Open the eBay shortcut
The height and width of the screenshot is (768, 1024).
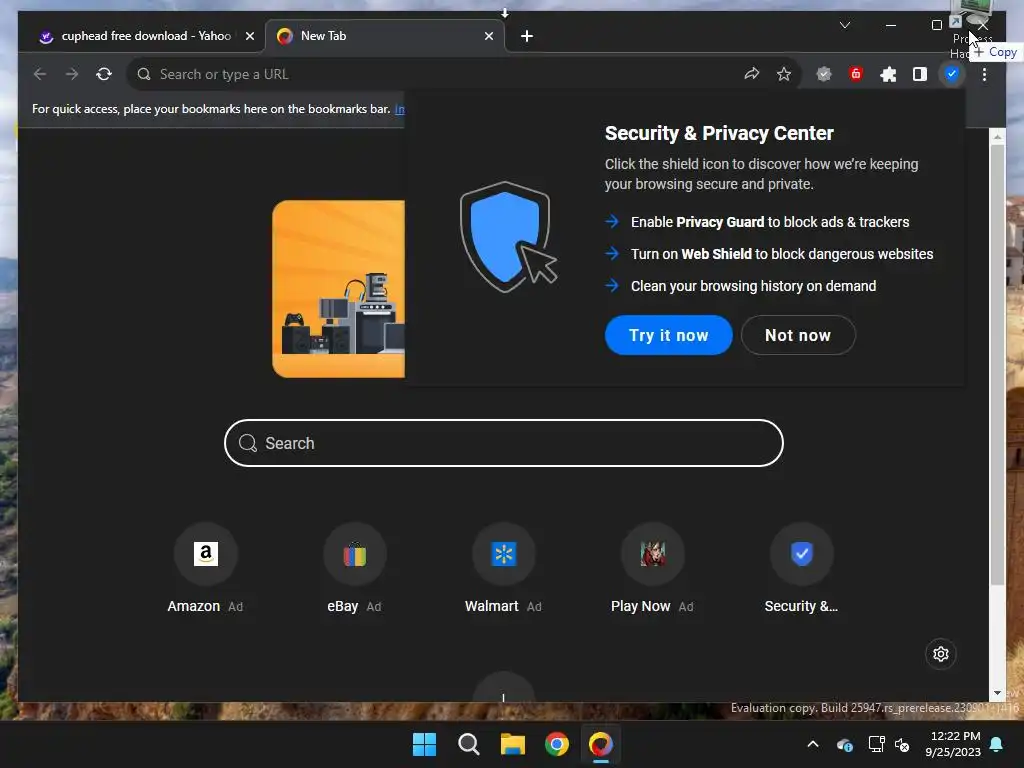tap(354, 568)
